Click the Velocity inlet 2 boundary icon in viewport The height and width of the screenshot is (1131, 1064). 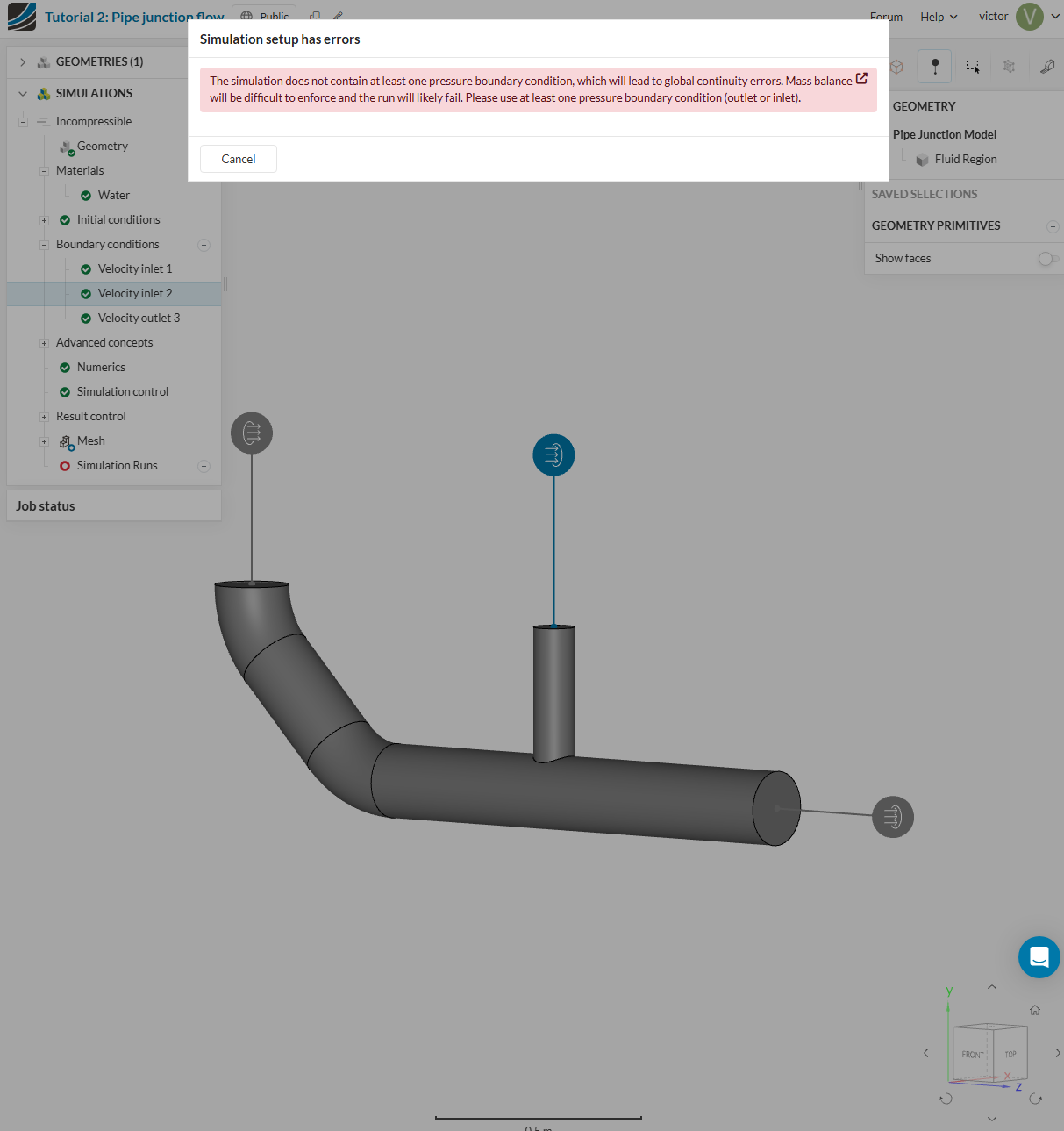pyautogui.click(x=553, y=455)
